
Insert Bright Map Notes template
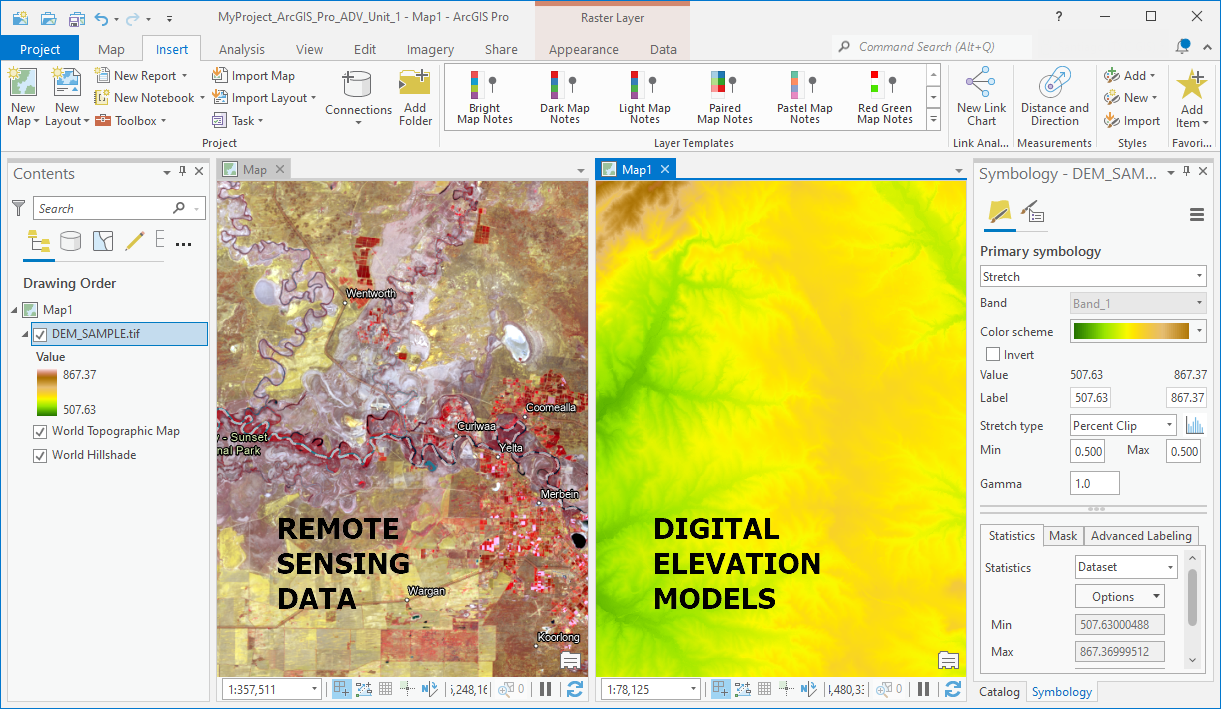[484, 97]
